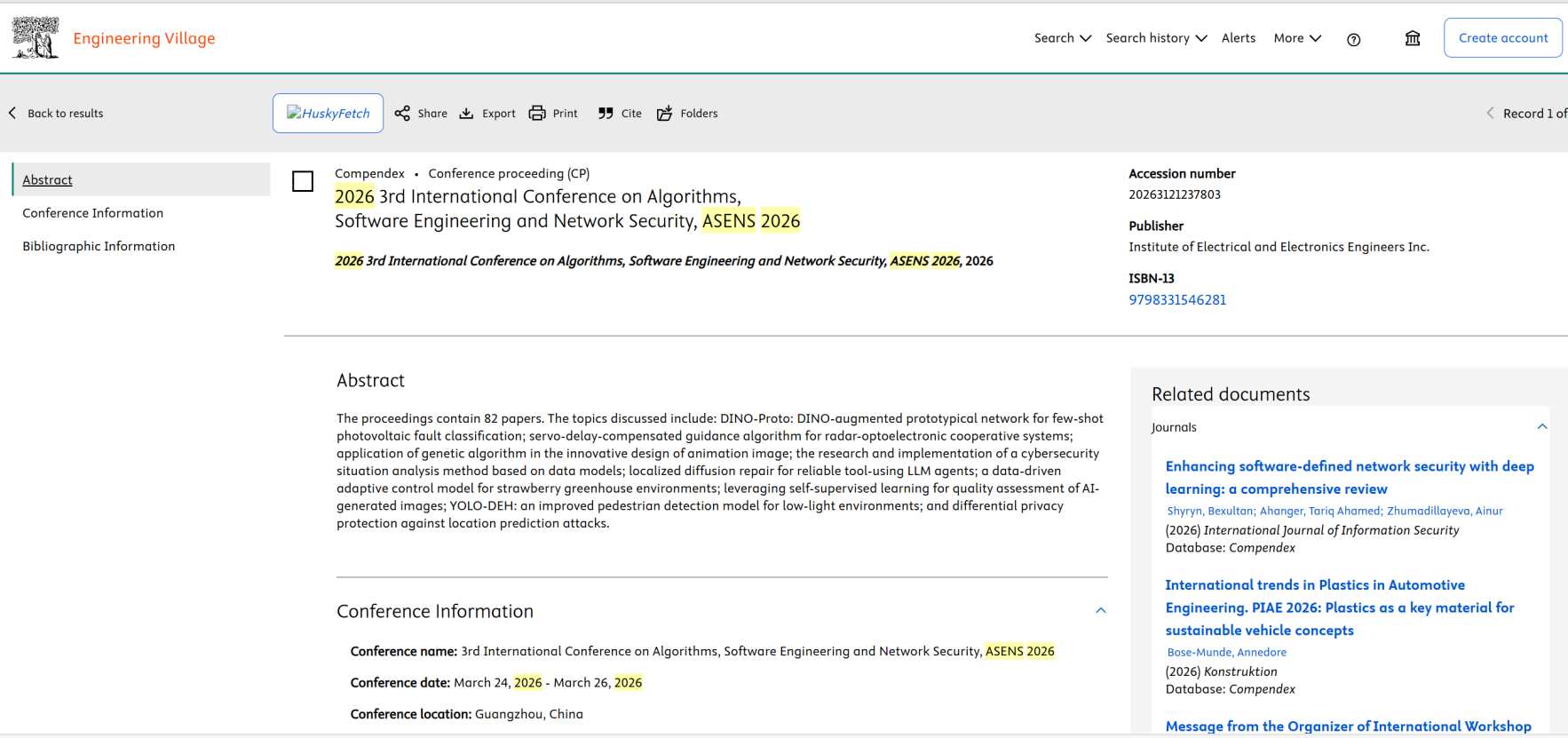Click publisher 'Institute of Electrical and Electronics Engineers Inc.'
1568x738 pixels.
[x=1279, y=247]
